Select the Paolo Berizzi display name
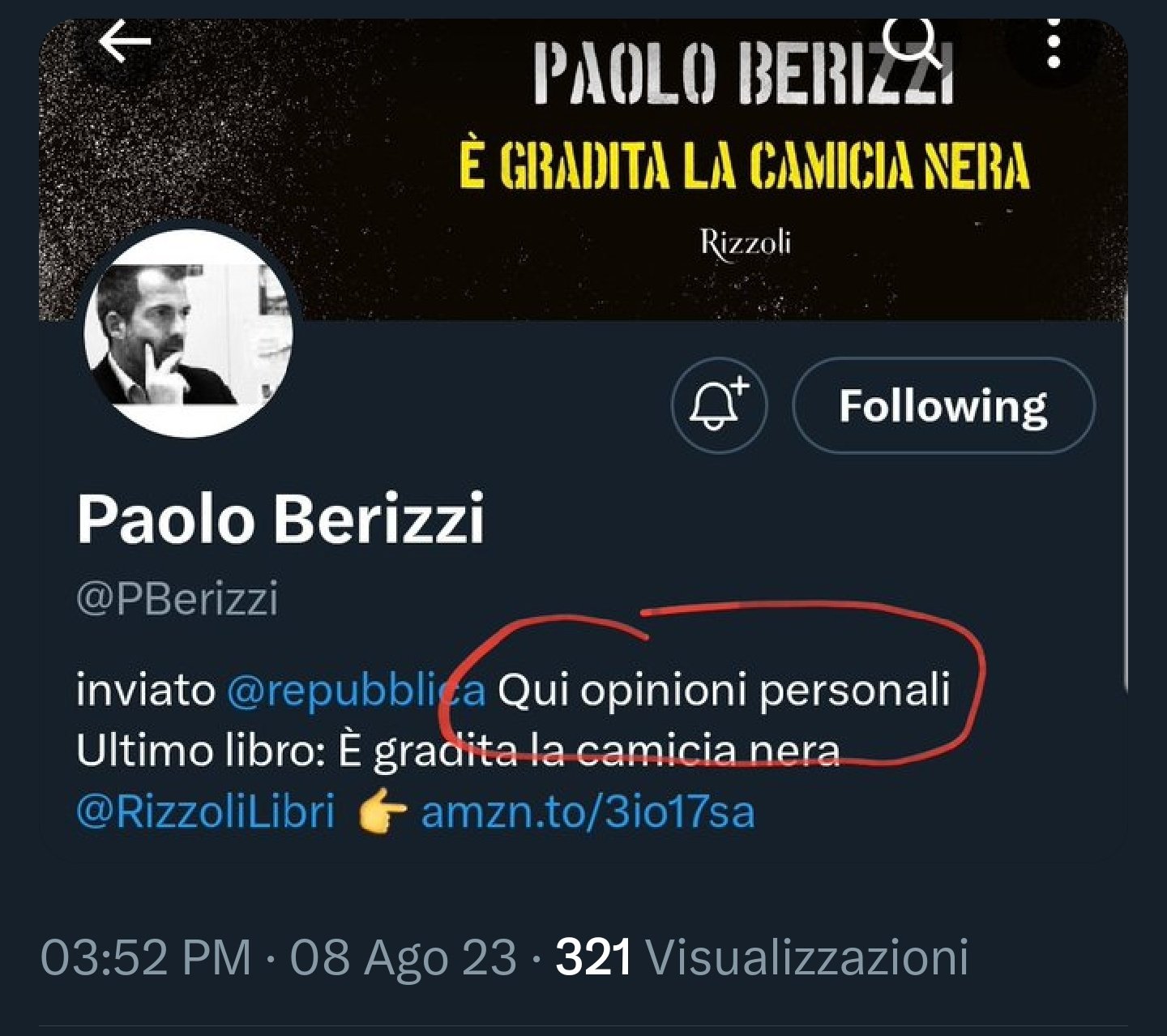This screenshot has height=1036, width=1167. (x=280, y=519)
